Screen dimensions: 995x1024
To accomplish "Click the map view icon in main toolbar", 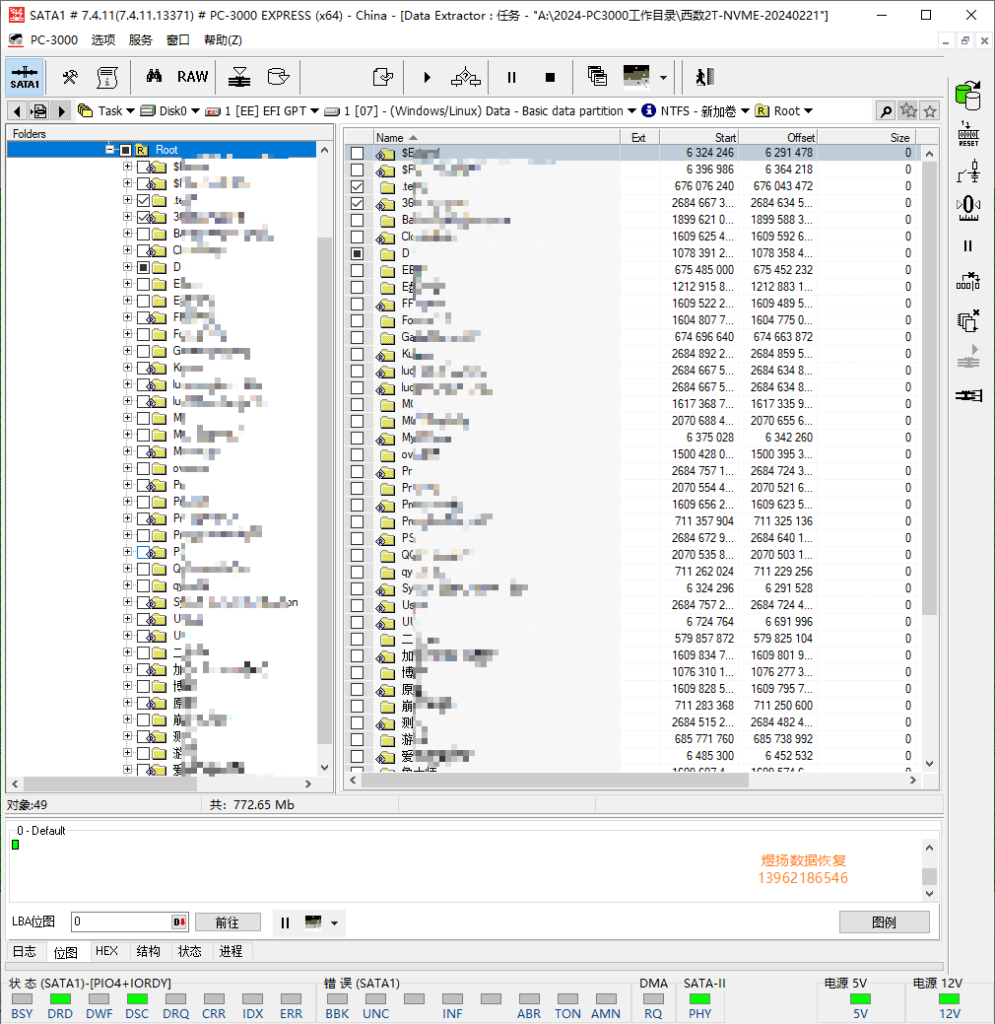I will (x=637, y=76).
